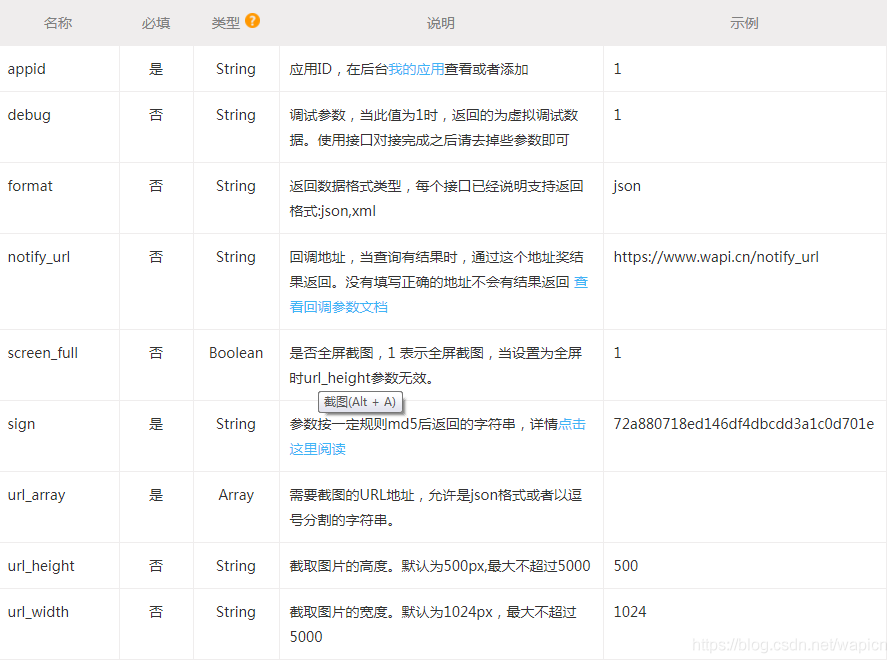Click the 是 required value in url_array row

coord(156,495)
